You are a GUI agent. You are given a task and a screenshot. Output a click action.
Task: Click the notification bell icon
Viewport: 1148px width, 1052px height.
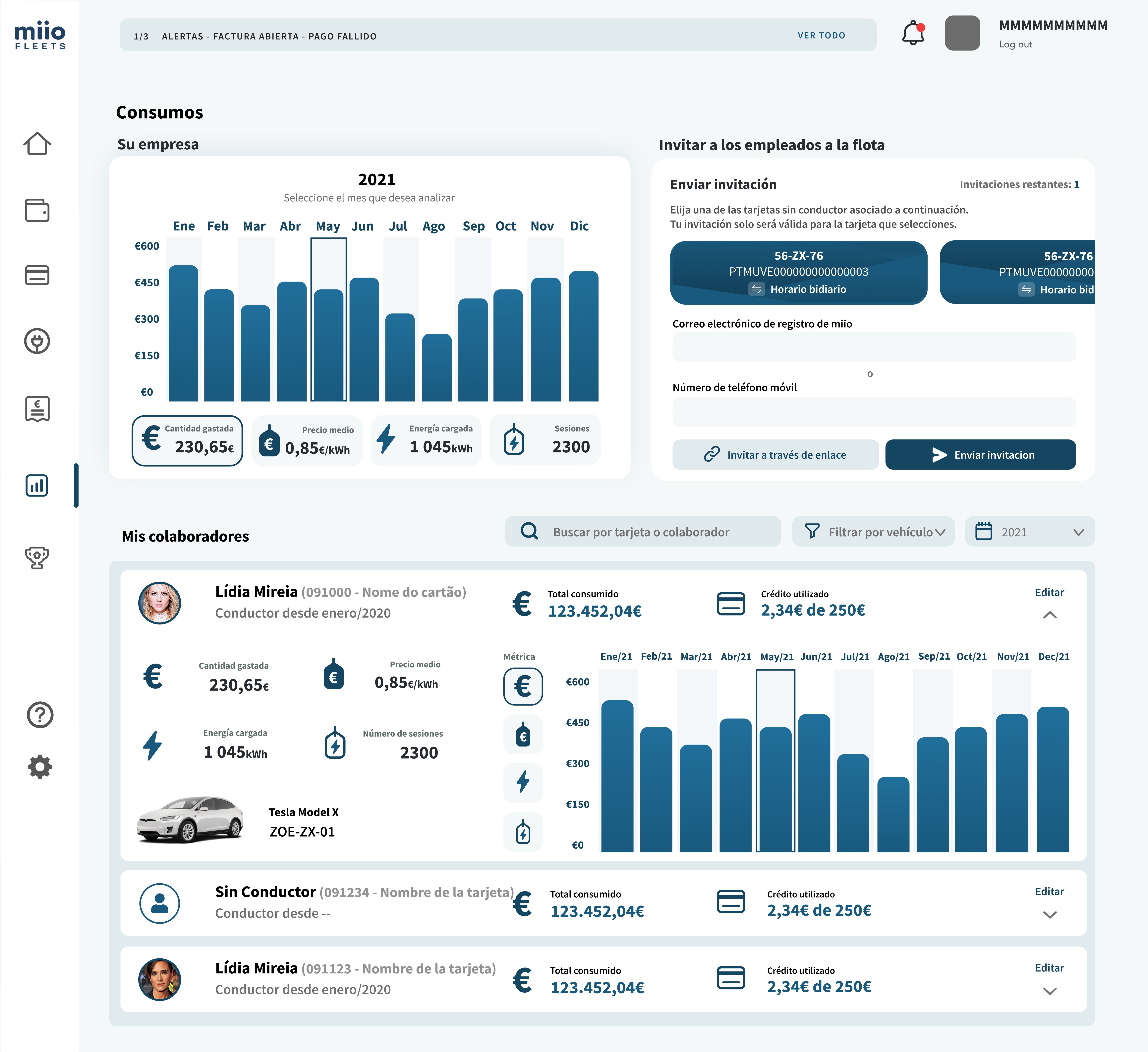(x=913, y=34)
